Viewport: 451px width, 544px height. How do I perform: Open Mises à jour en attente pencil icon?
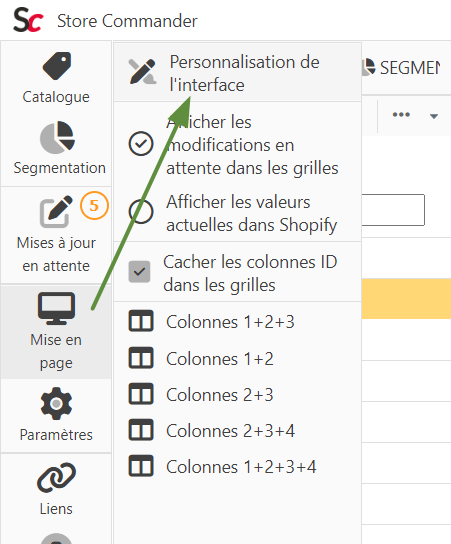pos(56,212)
